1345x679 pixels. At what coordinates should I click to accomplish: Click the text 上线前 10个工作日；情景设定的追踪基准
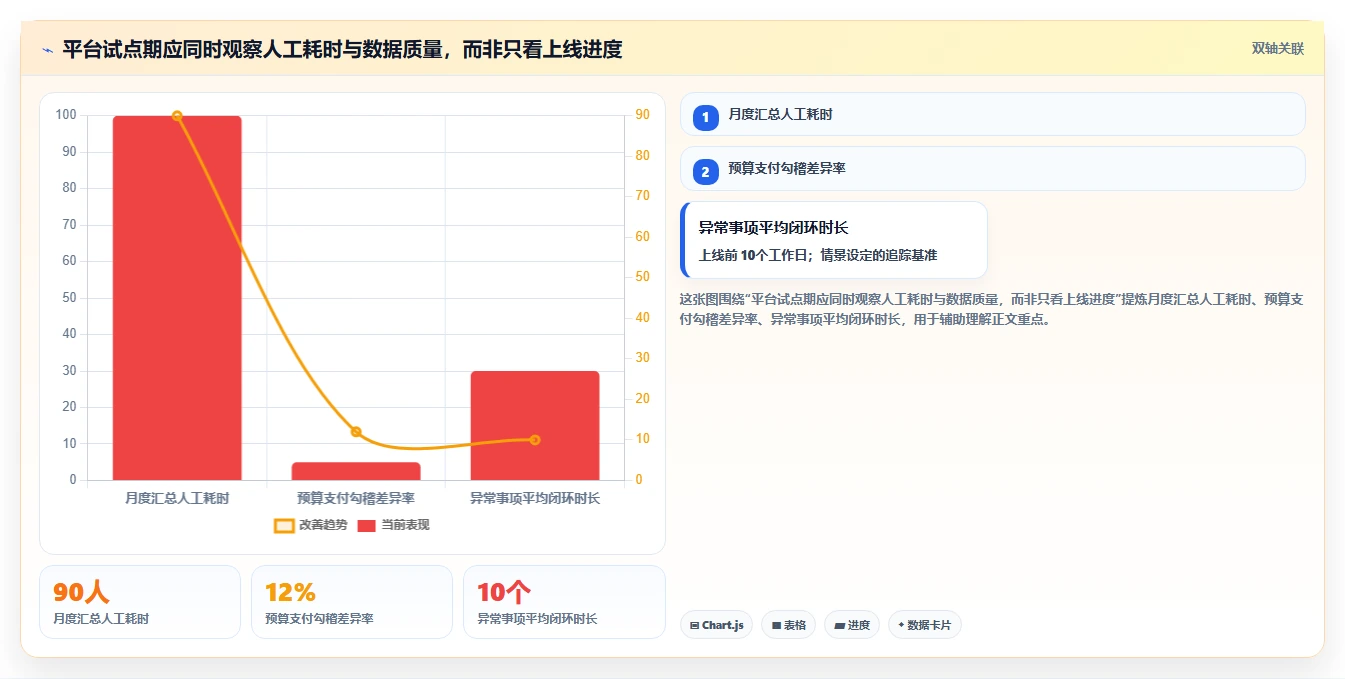click(818, 255)
